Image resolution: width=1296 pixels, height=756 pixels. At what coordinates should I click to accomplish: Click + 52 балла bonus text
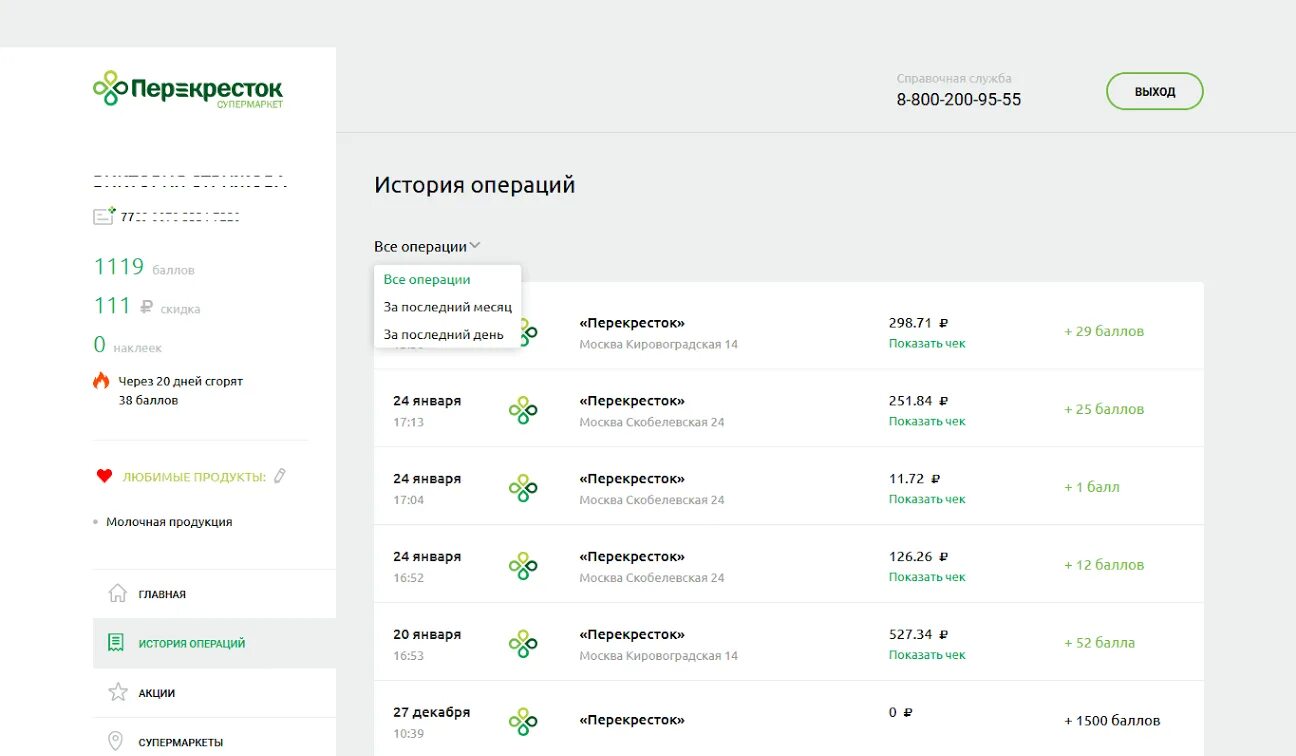coord(1100,643)
